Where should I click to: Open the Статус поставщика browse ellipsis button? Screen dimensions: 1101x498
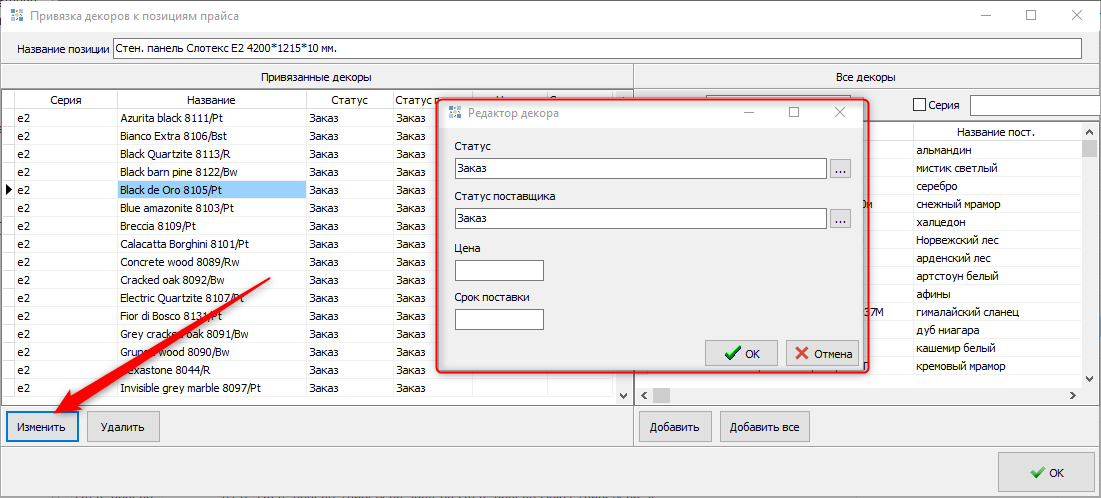[840, 218]
